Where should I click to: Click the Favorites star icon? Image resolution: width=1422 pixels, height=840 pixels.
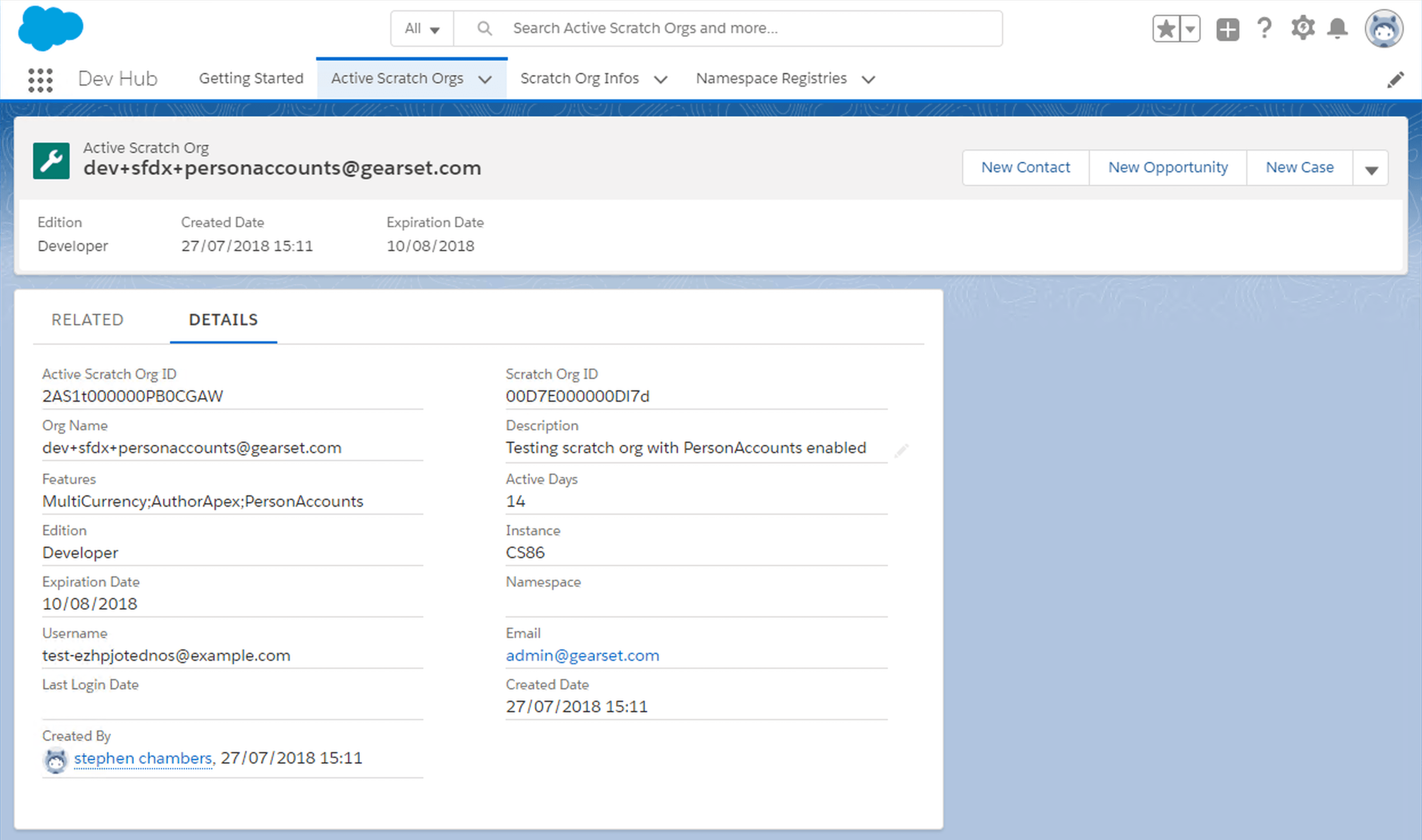tap(1166, 29)
